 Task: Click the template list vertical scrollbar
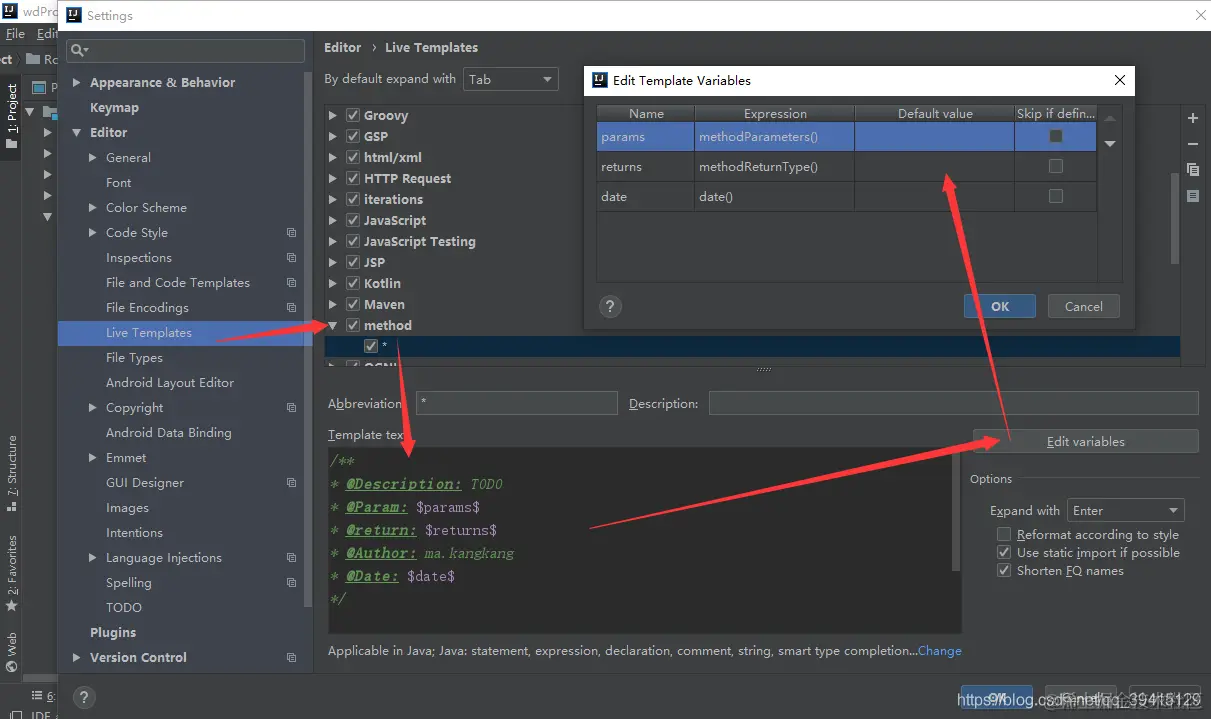click(1175, 218)
